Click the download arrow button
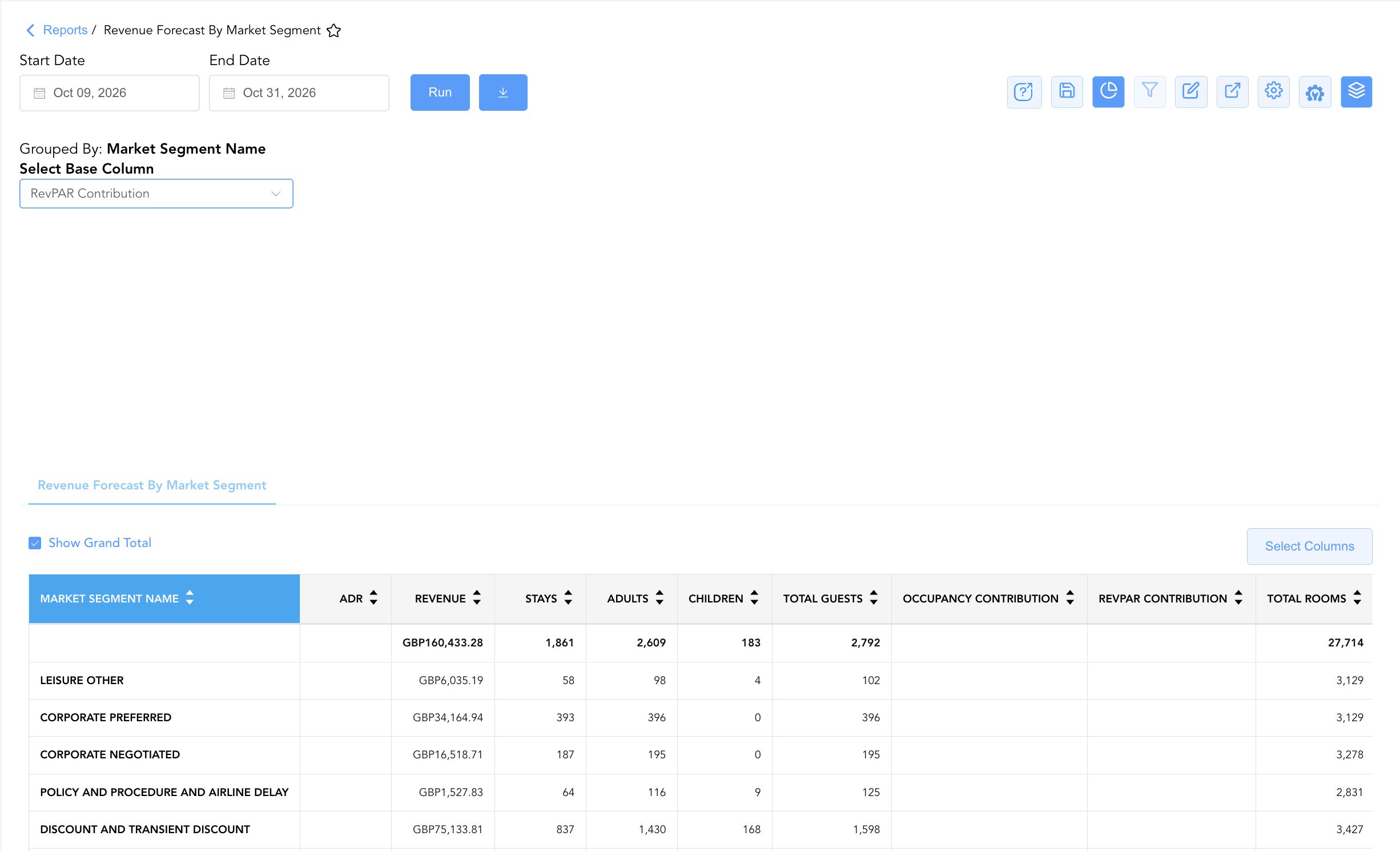 pyautogui.click(x=503, y=93)
